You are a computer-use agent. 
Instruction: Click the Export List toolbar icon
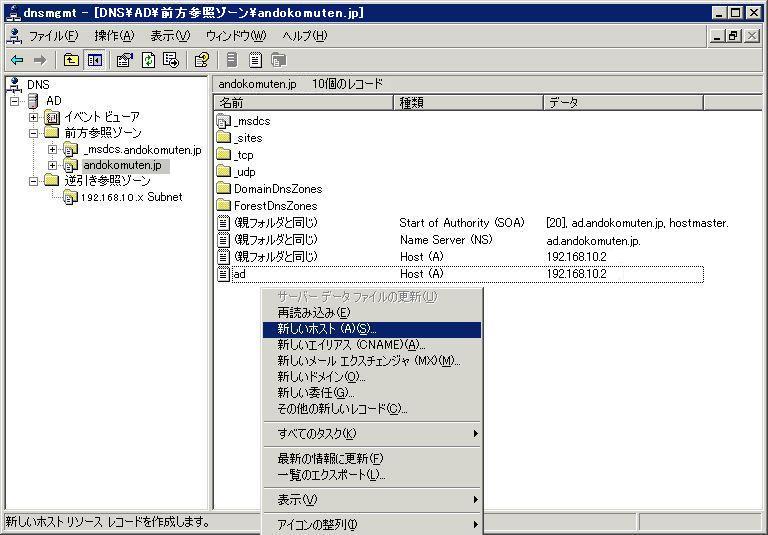(x=171, y=60)
